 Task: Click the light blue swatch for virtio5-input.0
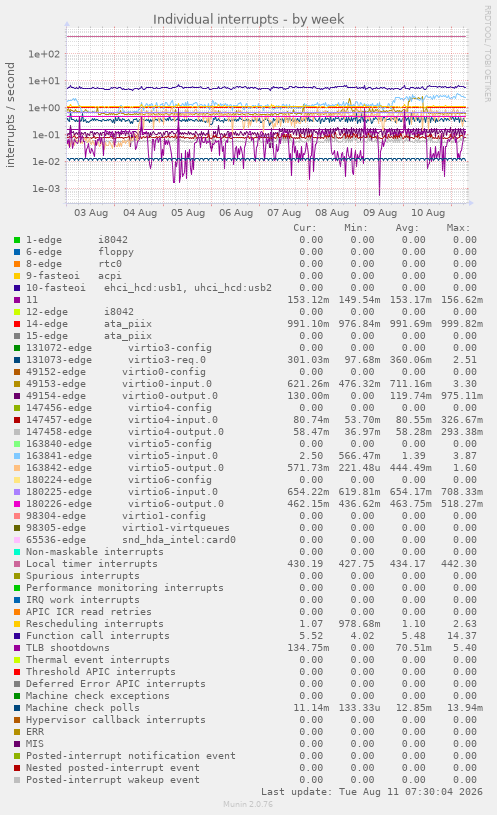point(17,456)
